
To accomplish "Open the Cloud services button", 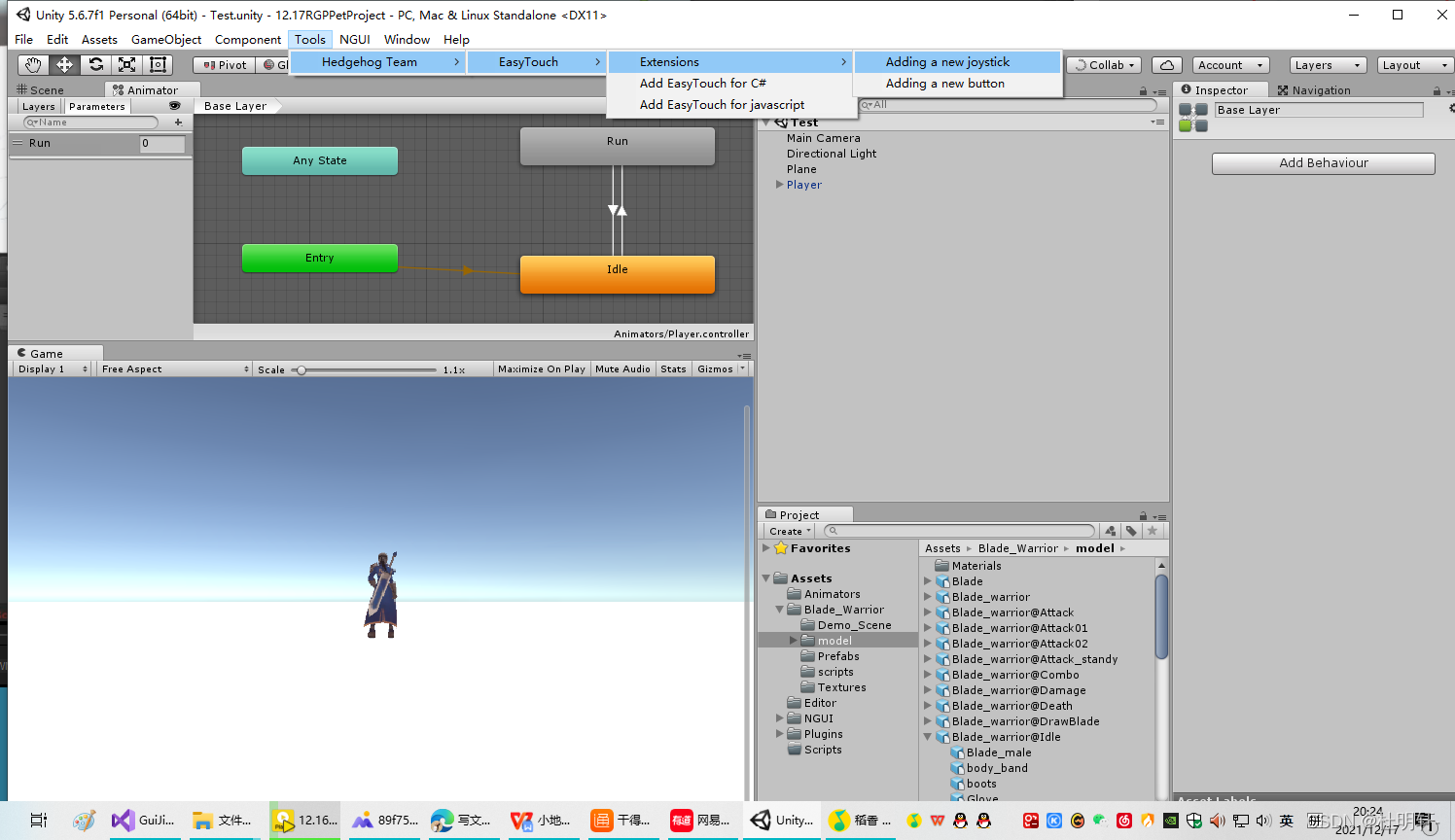I will coord(1167,65).
